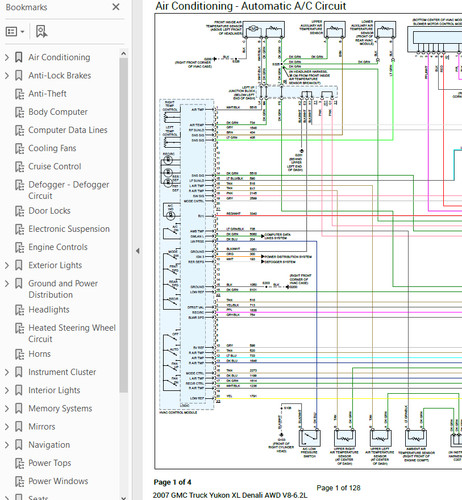This screenshot has height=500, width=462.
Task: Click the Air Conditioning bookmark icon
Action: (19, 57)
